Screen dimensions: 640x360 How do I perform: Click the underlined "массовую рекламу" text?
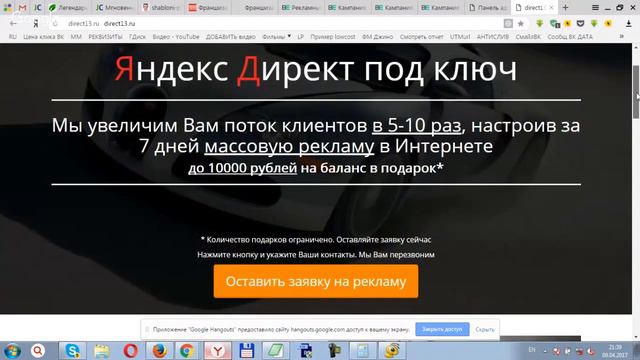click(x=289, y=146)
